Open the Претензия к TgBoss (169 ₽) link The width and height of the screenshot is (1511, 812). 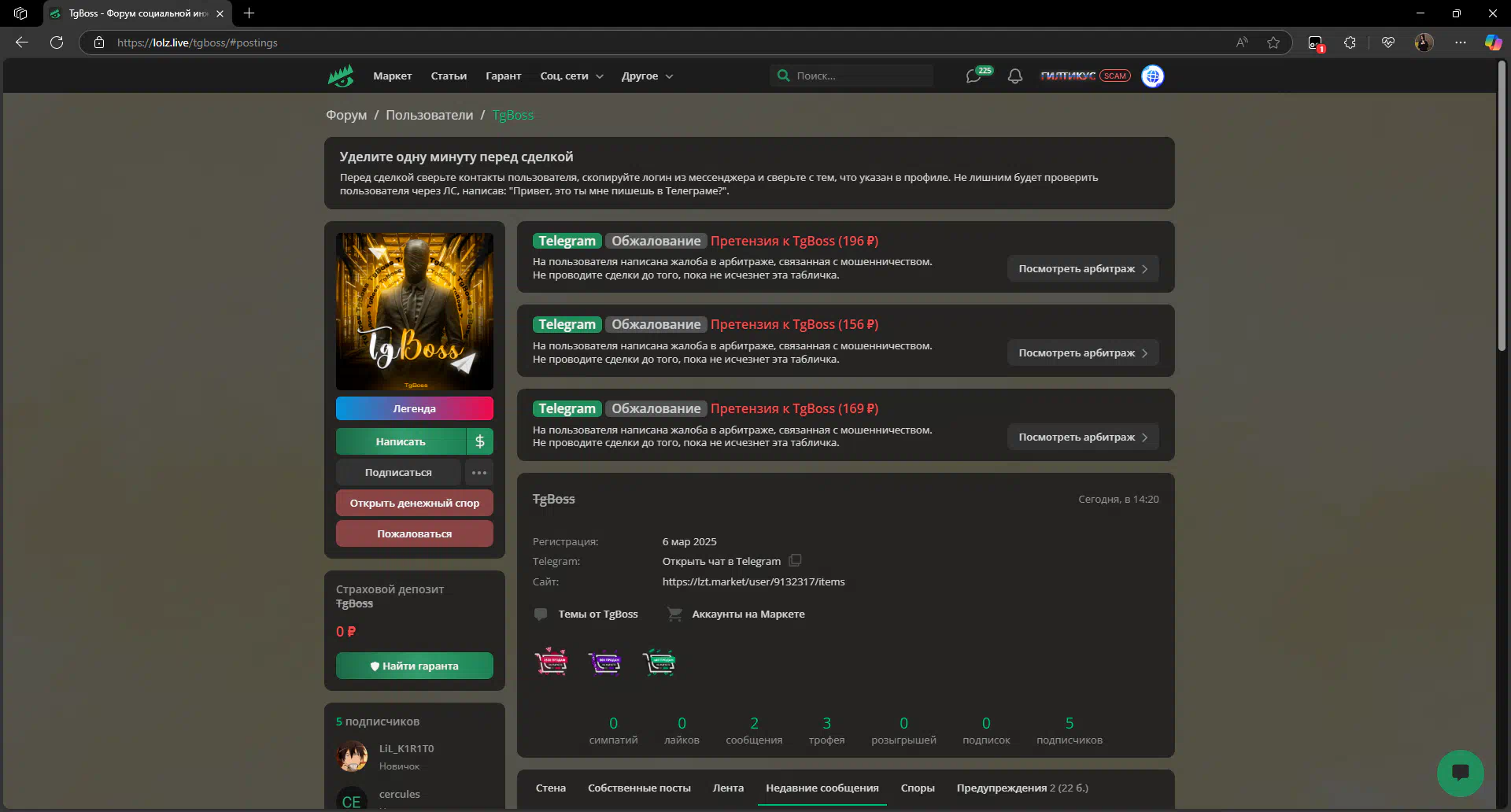794,408
